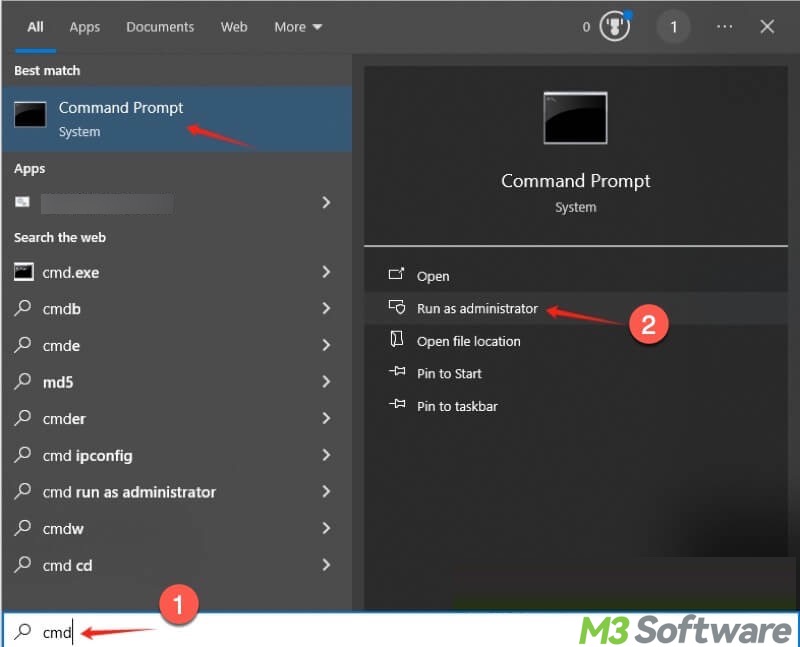The height and width of the screenshot is (647, 800).
Task: Click the search magnifier in the search box
Action: (22, 632)
